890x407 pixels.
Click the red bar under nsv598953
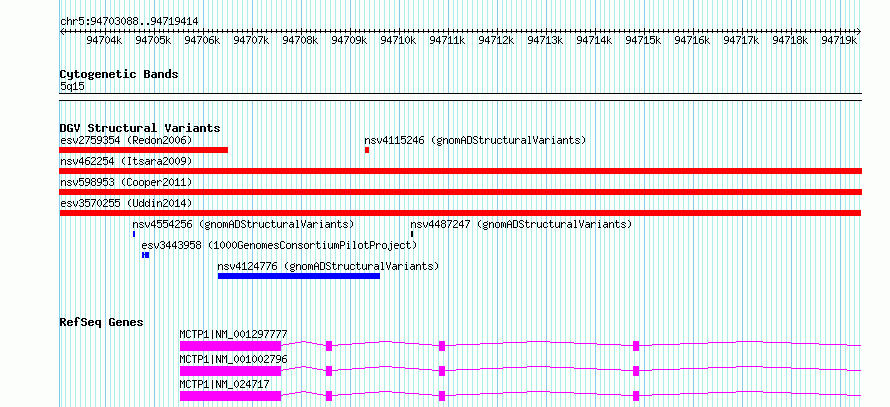coord(460,192)
